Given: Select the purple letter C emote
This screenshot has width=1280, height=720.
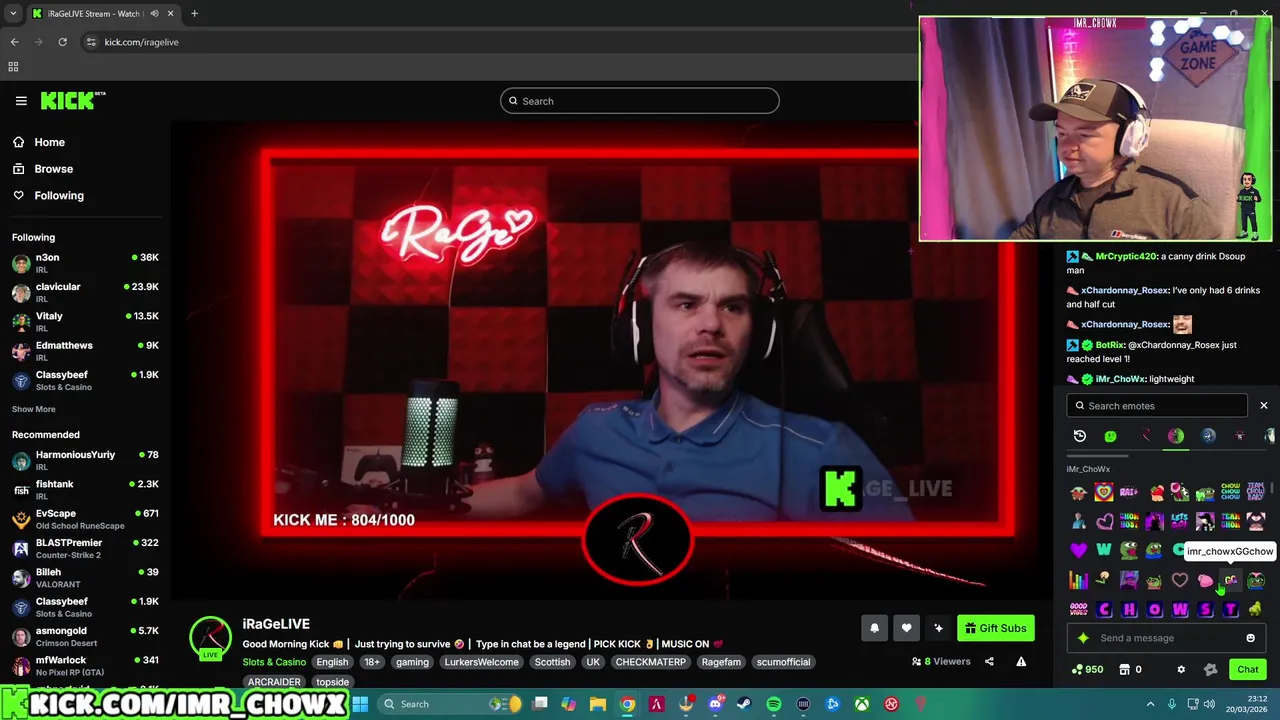Looking at the screenshot, I should pyautogui.click(x=1104, y=609).
